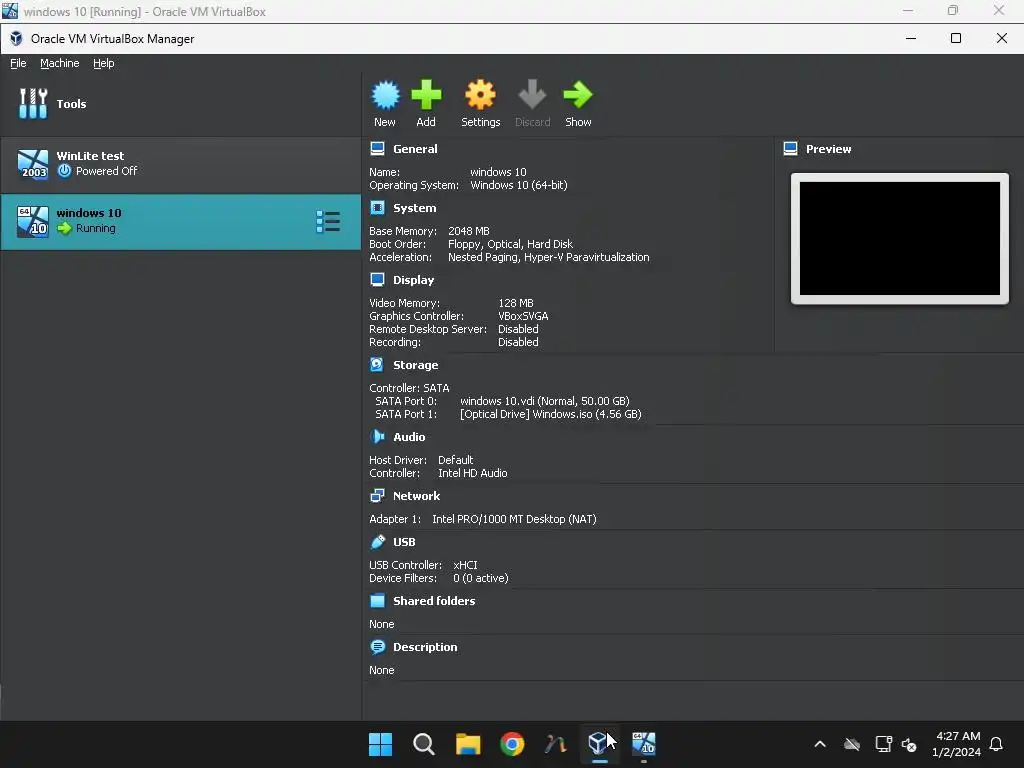Open the Shared folders heading link
This screenshot has height=768, width=1024.
click(x=434, y=601)
